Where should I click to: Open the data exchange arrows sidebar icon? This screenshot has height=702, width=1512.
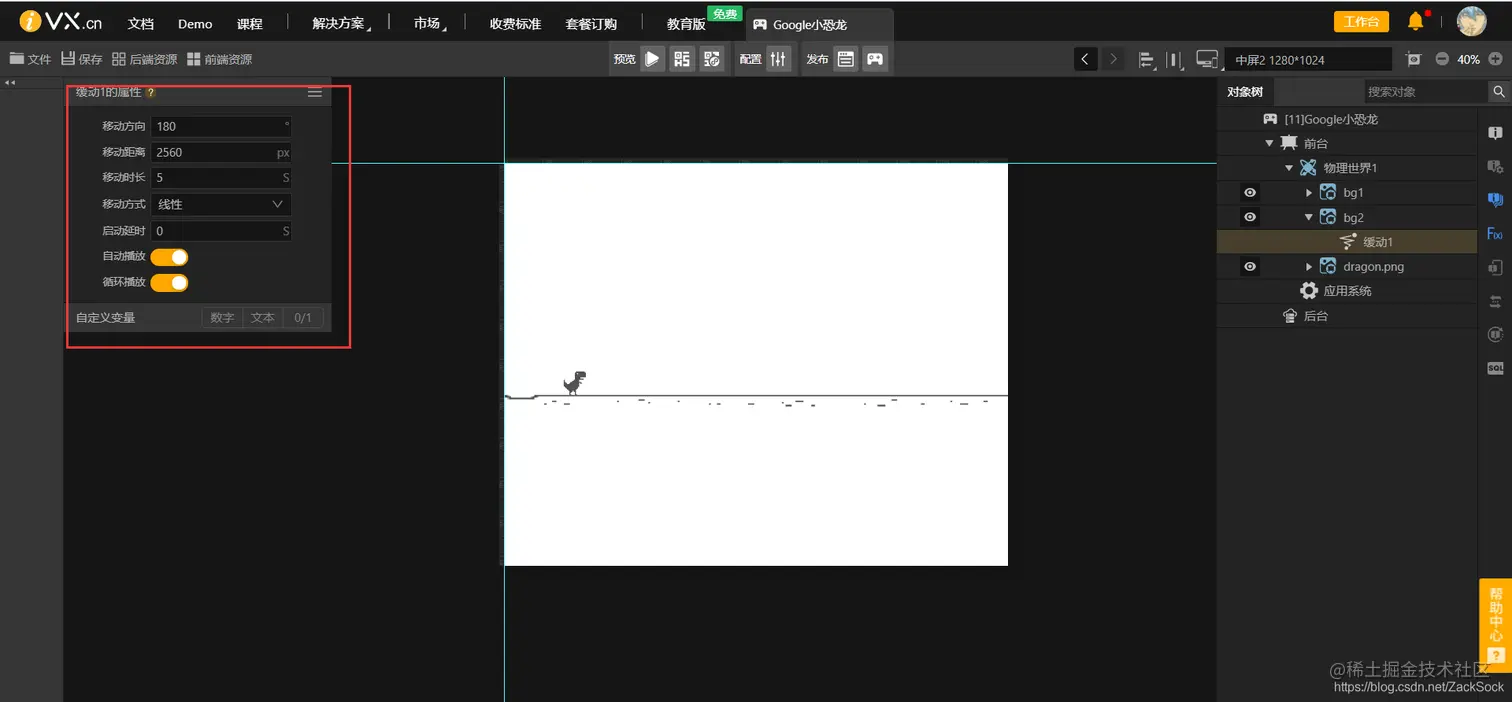1495,301
